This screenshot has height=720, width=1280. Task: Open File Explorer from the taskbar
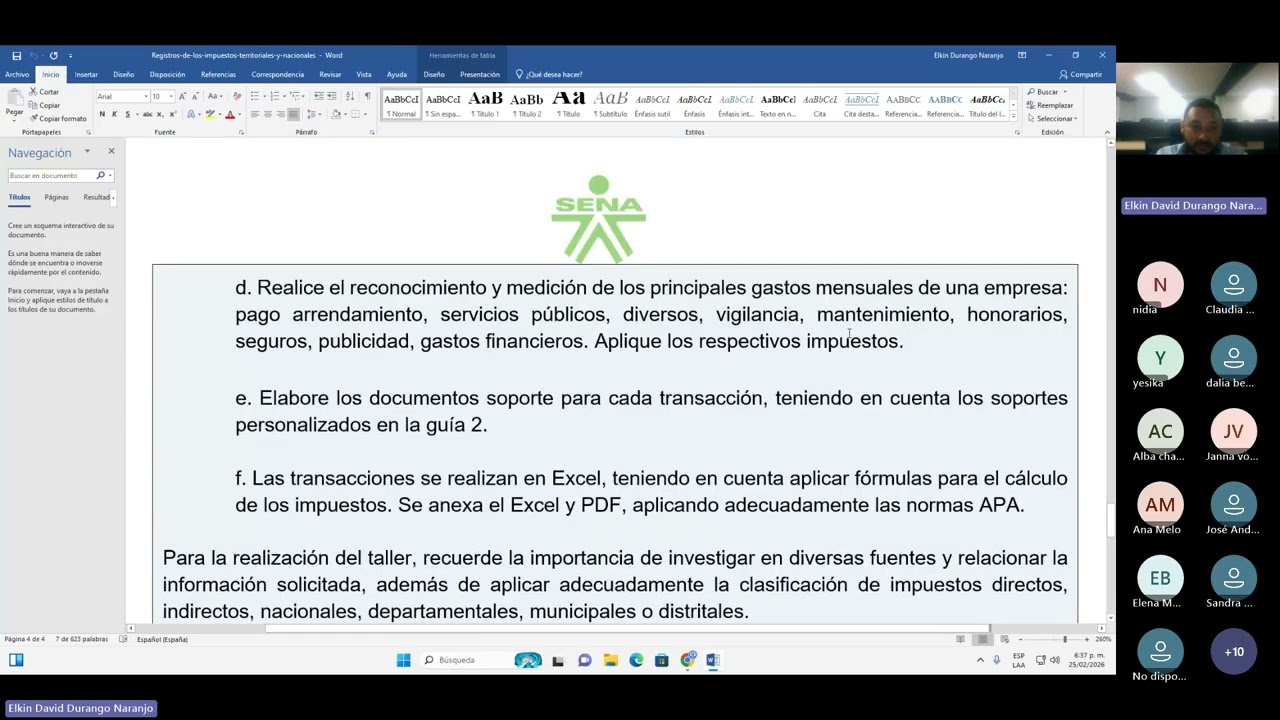610,660
